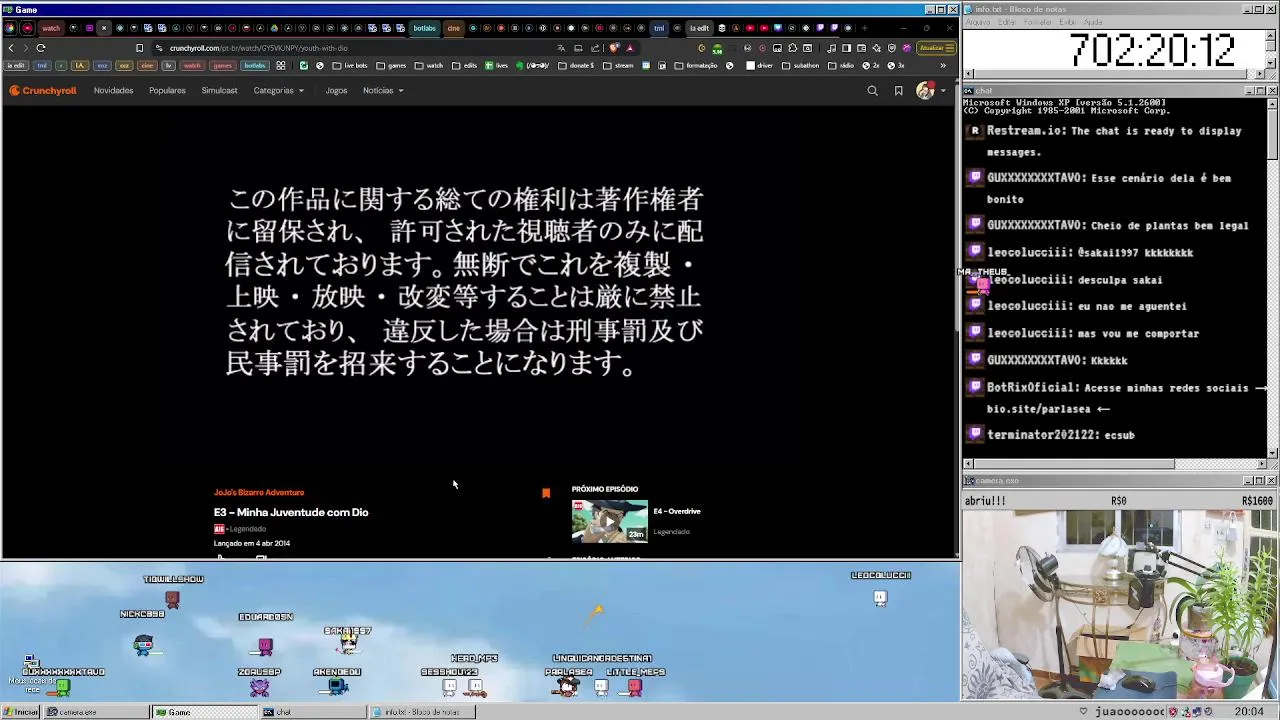This screenshot has height=720, width=1280.
Task: Expand the Categorias dropdown
Action: coord(278,91)
